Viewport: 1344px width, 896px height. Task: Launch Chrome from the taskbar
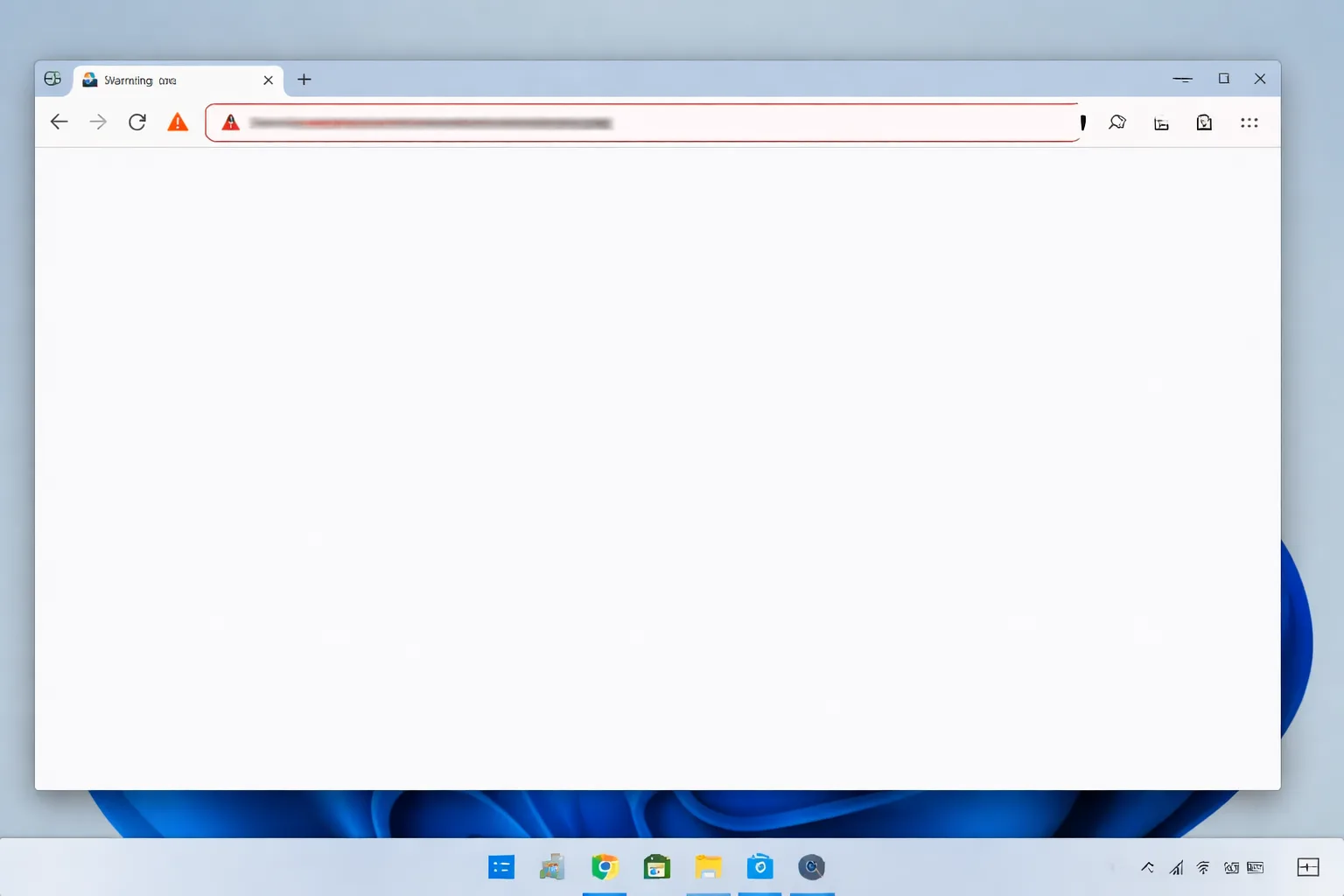(605, 867)
